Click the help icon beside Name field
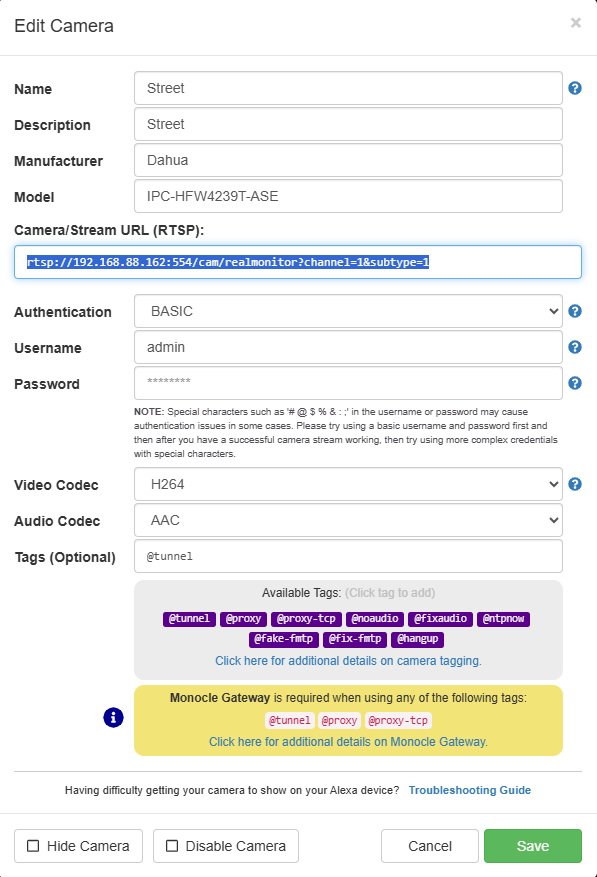Screen dimensions: 597x877 point(575,88)
